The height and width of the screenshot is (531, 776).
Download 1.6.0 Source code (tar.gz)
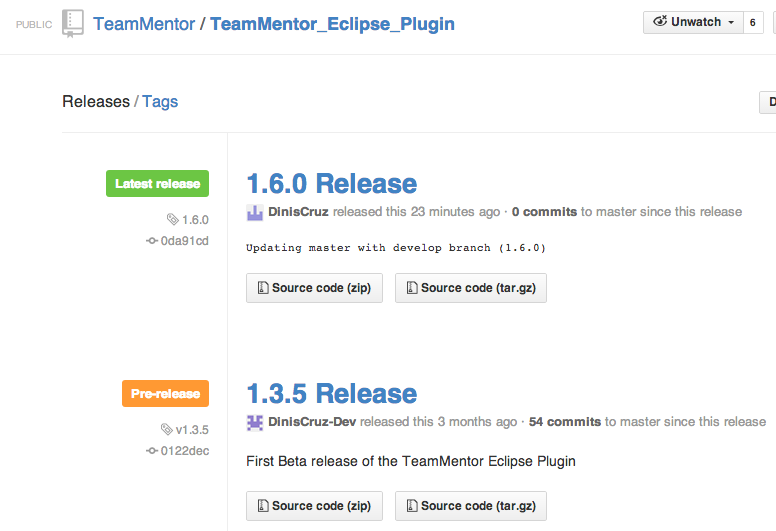point(470,288)
